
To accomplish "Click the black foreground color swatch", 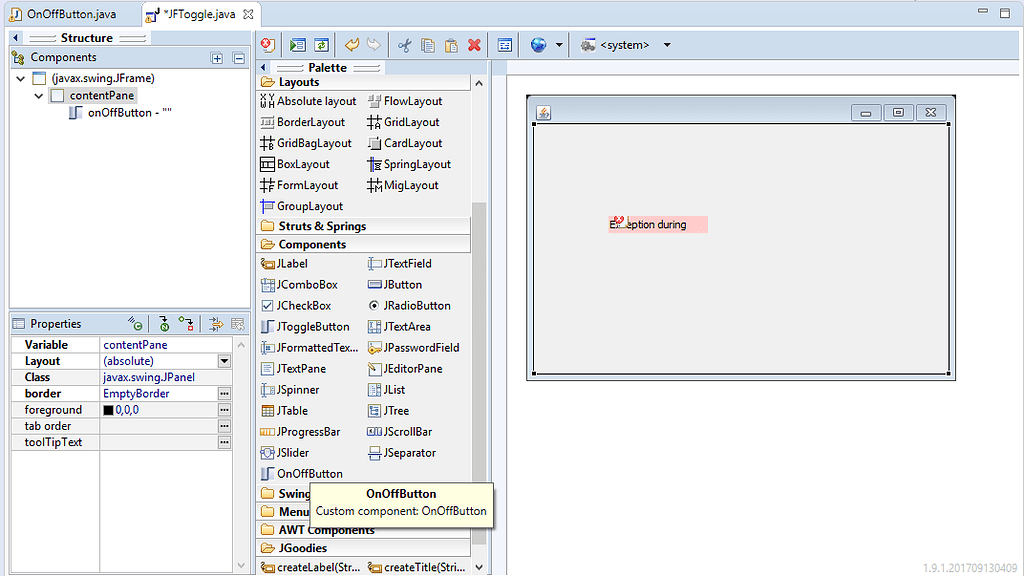I will [108, 409].
